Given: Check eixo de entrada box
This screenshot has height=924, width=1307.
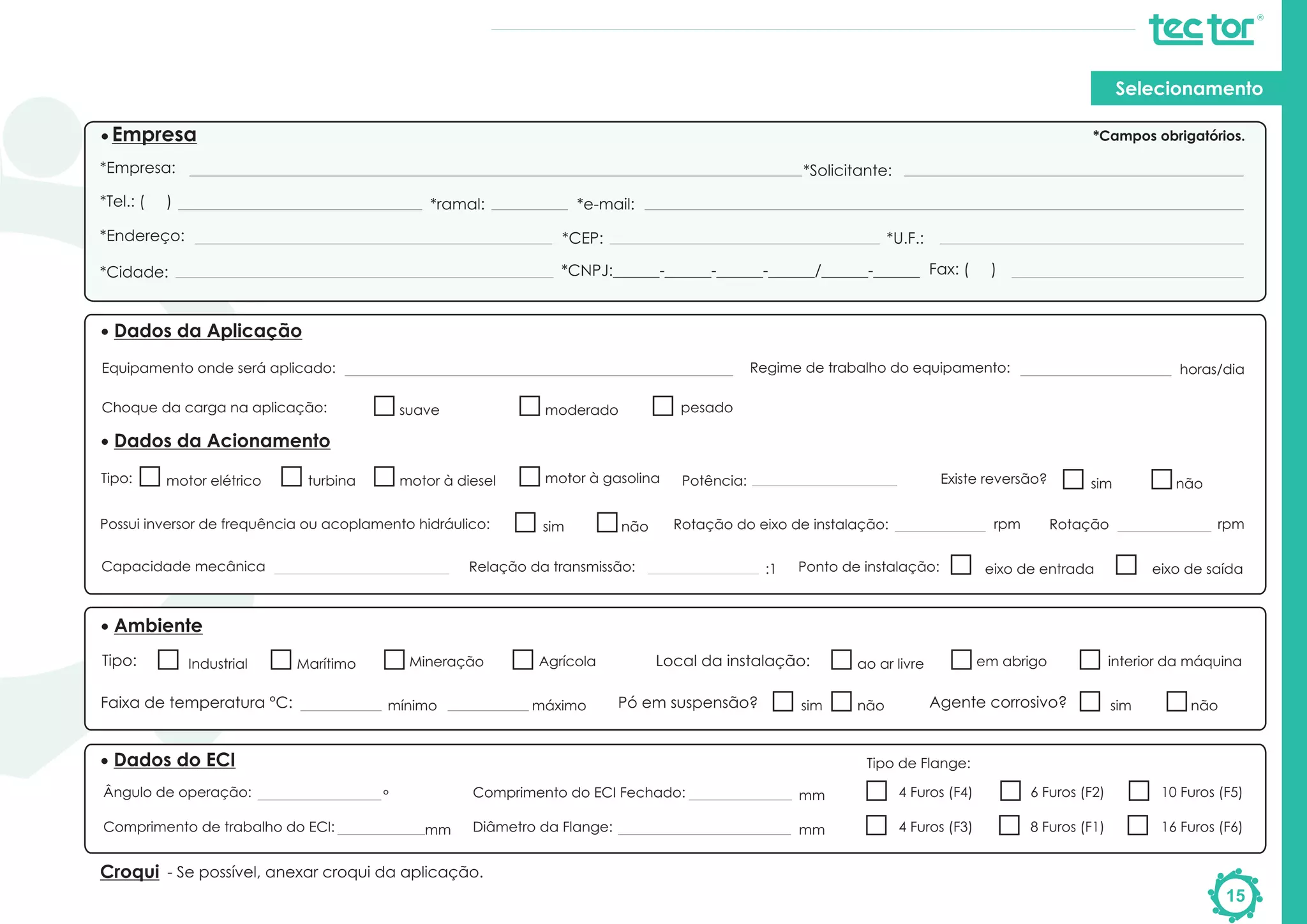Looking at the screenshot, I should pyautogui.click(x=960, y=565).
